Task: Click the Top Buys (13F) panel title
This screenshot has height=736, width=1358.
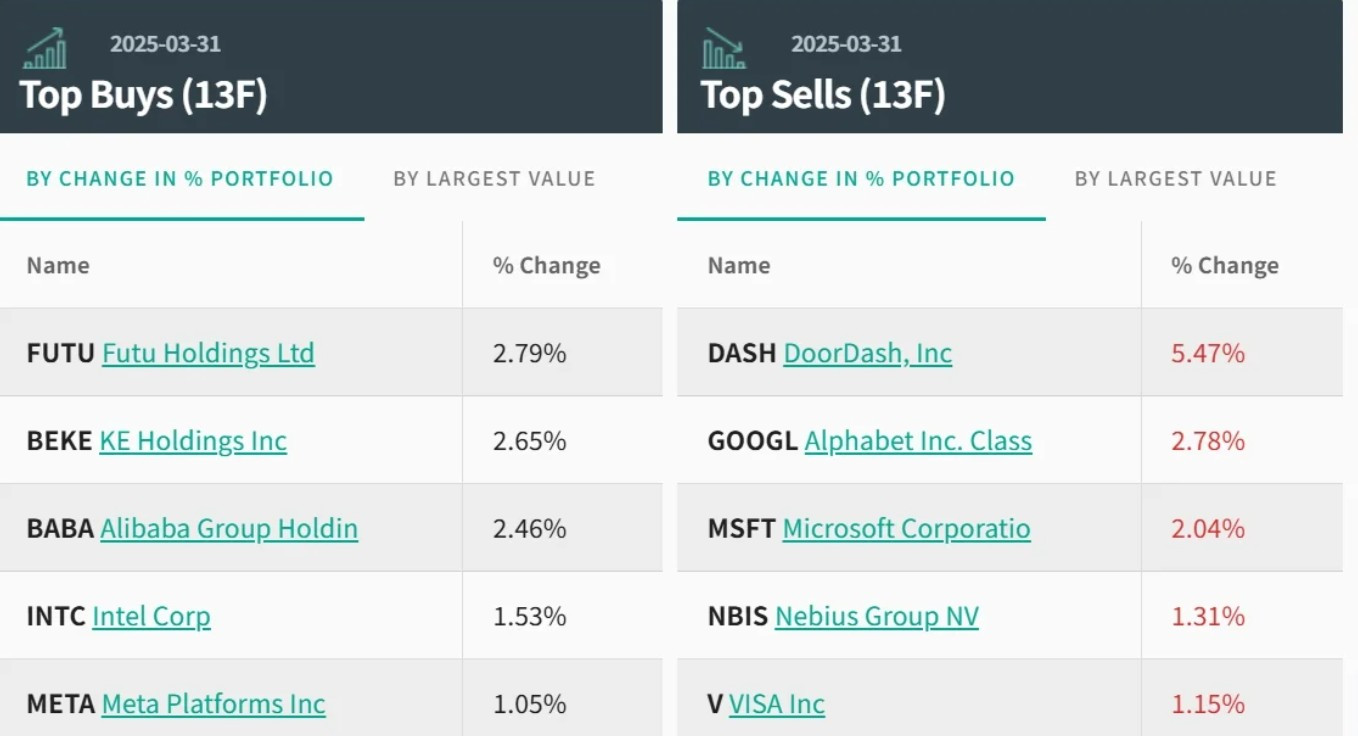Action: [143, 95]
